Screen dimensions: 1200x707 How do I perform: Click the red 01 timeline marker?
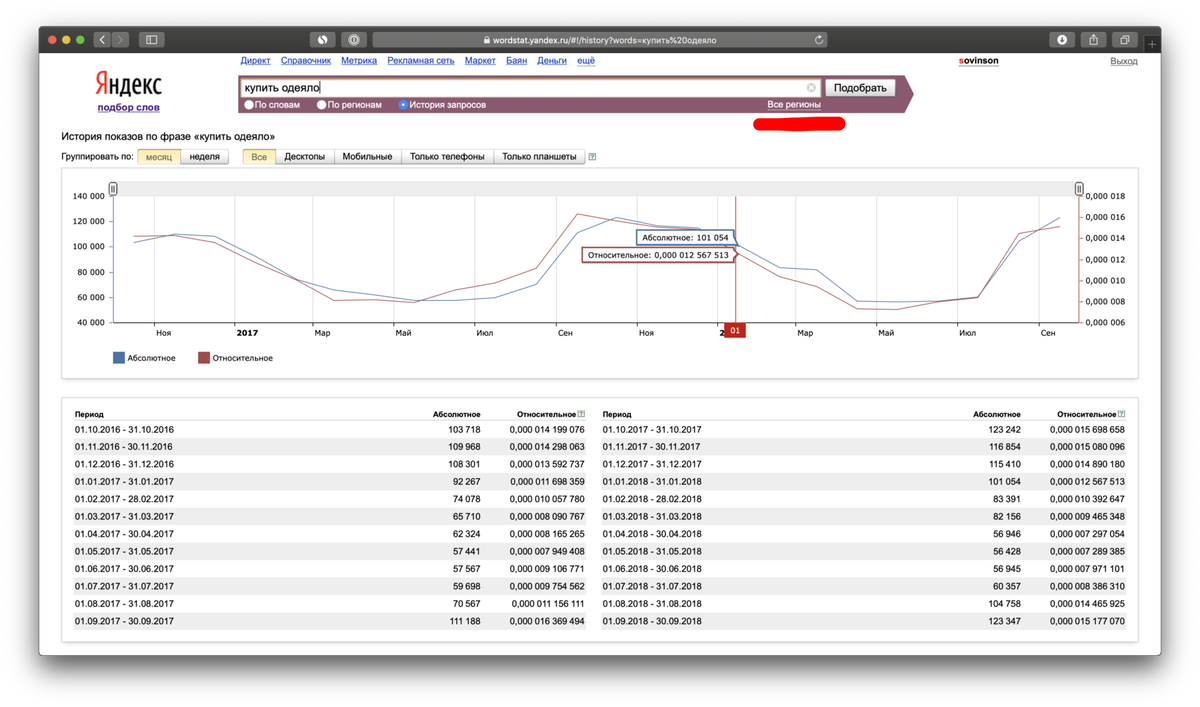735,331
